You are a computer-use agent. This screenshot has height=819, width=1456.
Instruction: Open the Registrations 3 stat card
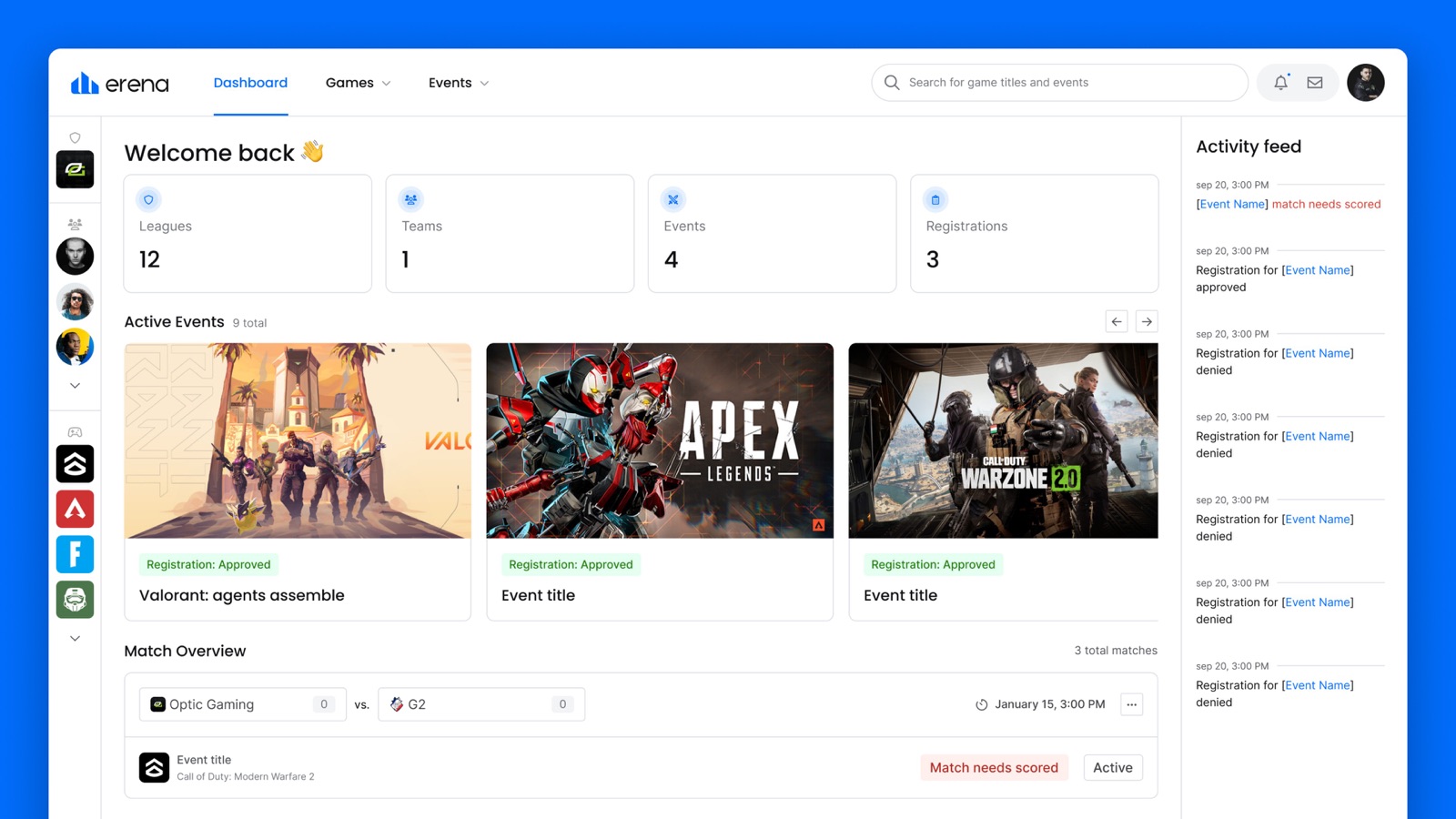[1034, 234]
